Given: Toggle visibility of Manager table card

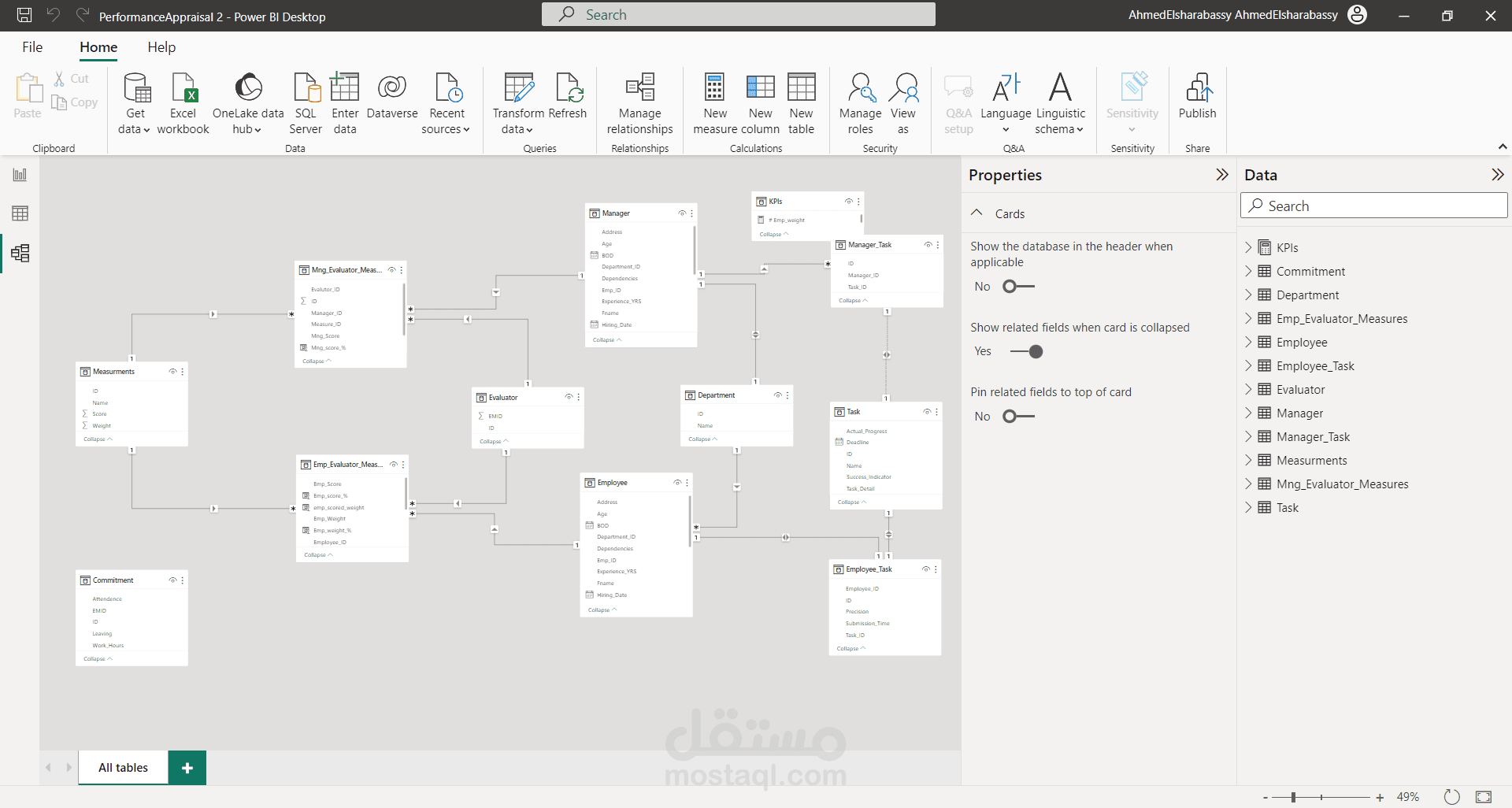Looking at the screenshot, I should [682, 213].
